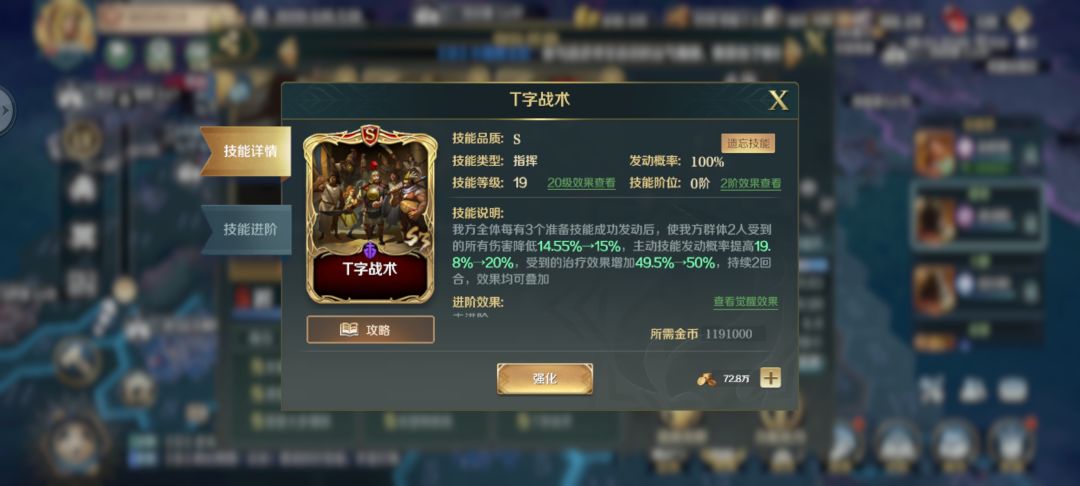Close the T字战术 skill dialog
This screenshot has height=486, width=1080.
click(778, 101)
